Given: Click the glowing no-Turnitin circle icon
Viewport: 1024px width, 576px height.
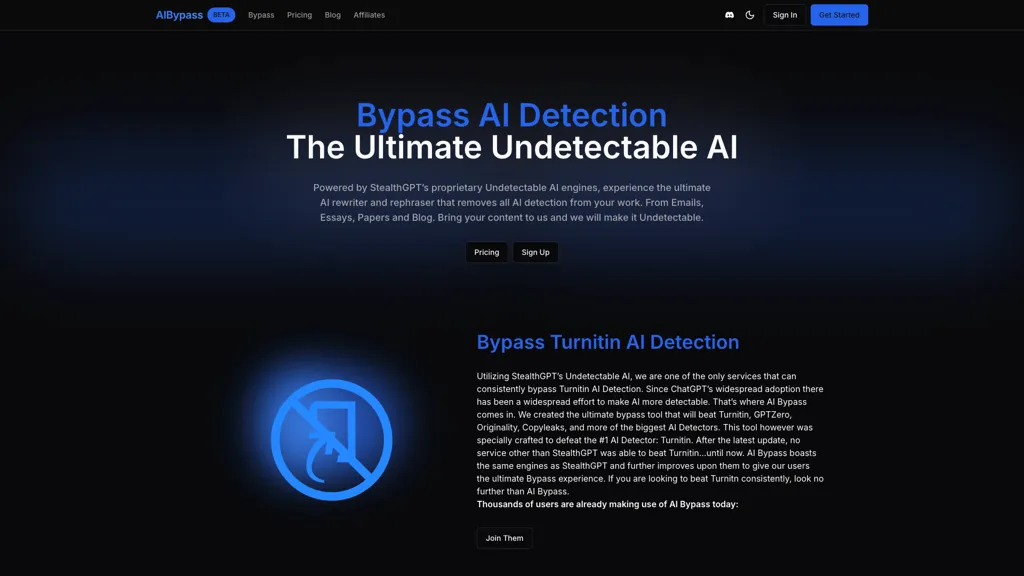Looking at the screenshot, I should point(332,440).
